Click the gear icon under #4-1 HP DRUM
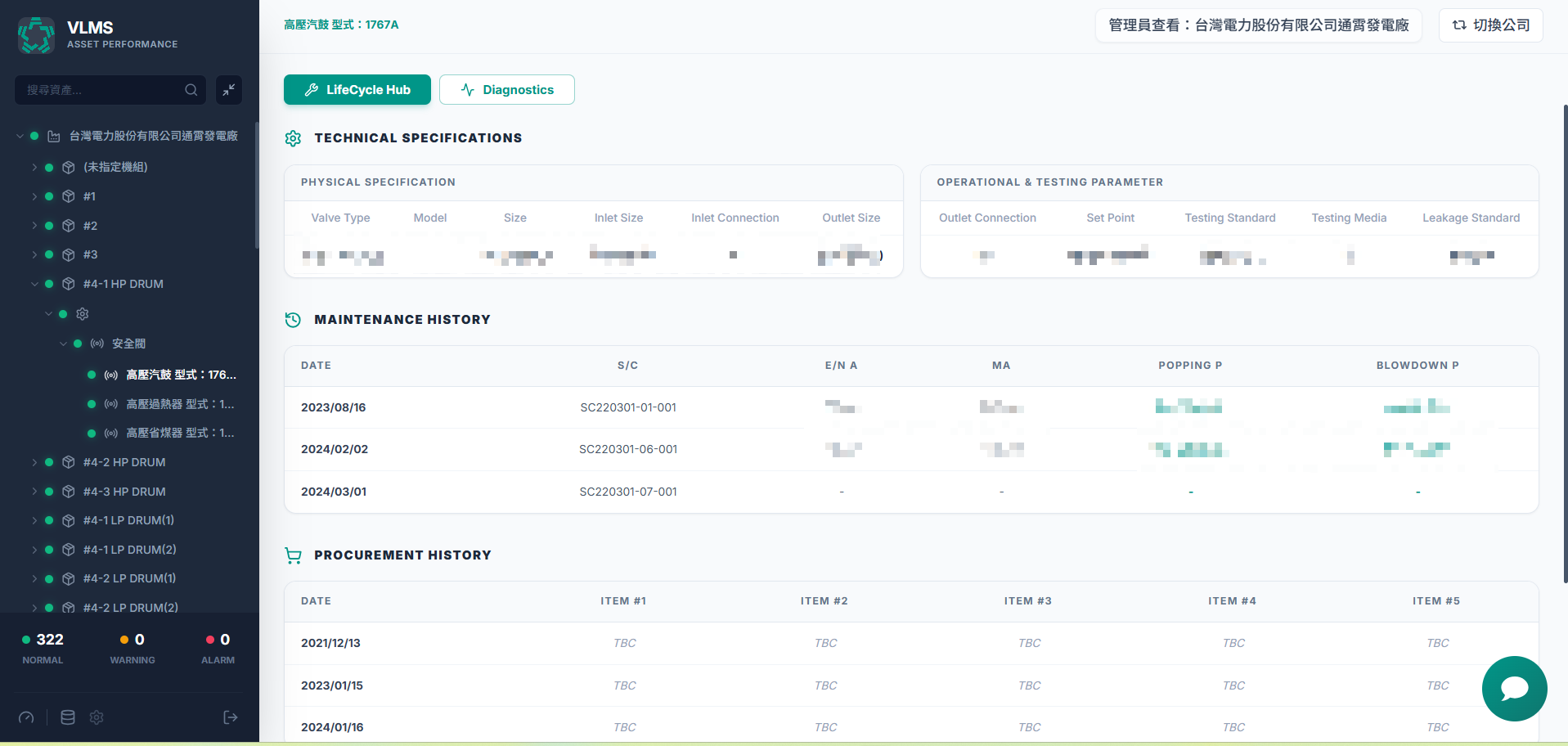This screenshot has width=1568, height=746. tap(83, 314)
